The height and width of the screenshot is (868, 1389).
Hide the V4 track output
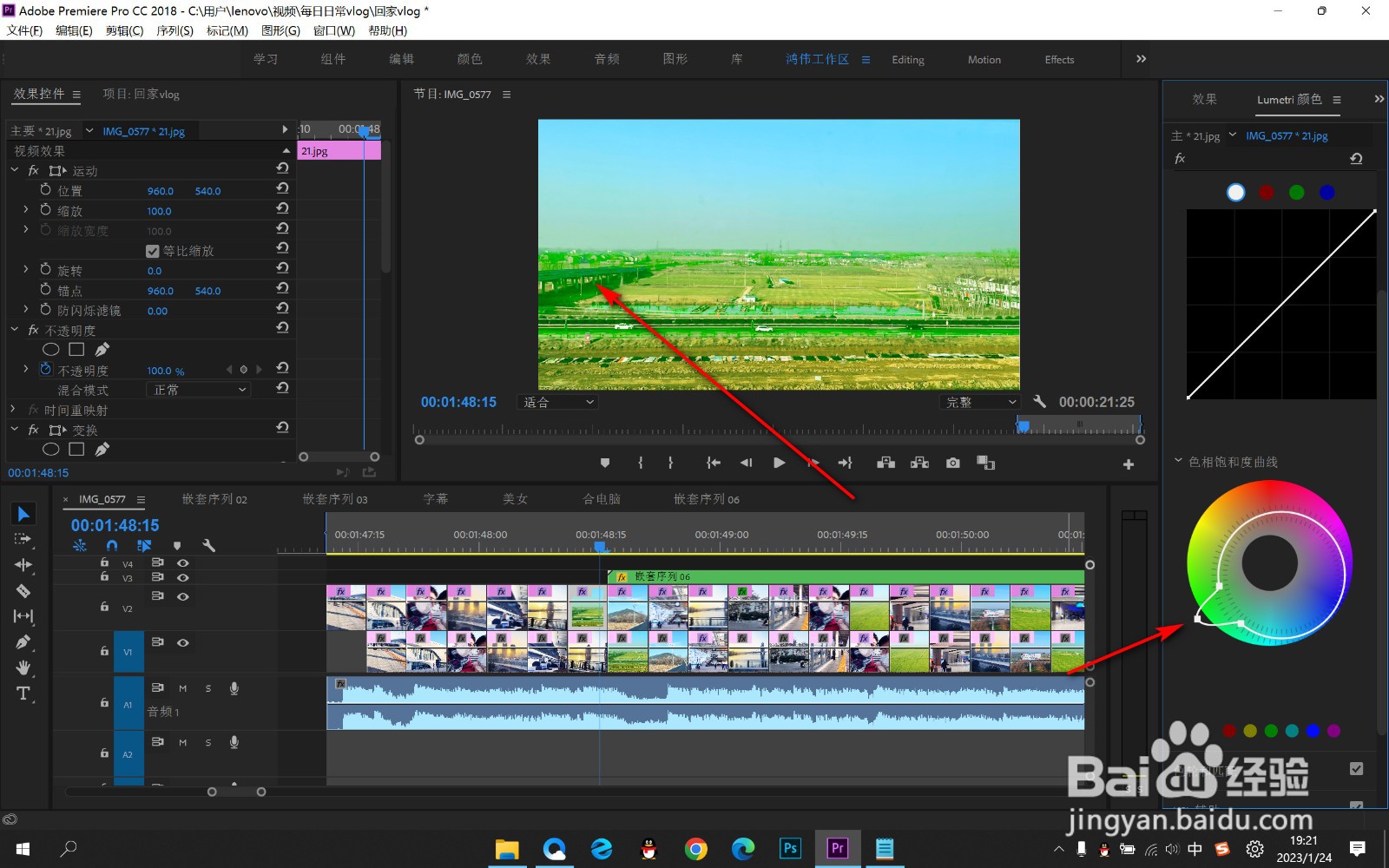click(183, 563)
